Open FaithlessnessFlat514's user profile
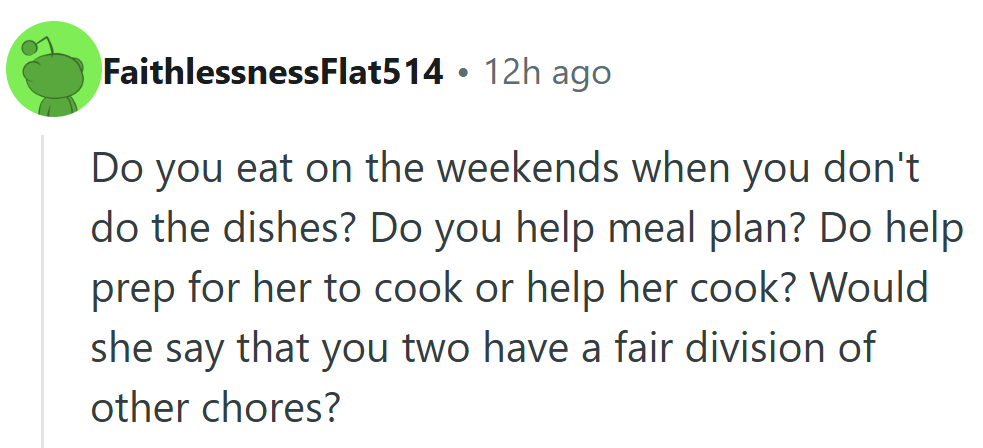 click(273, 72)
